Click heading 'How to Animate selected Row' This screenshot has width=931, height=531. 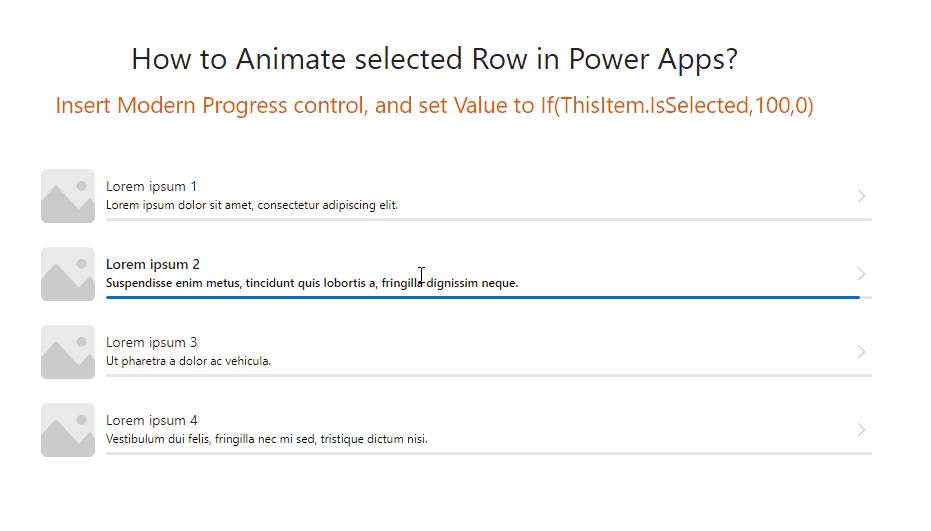329,59
